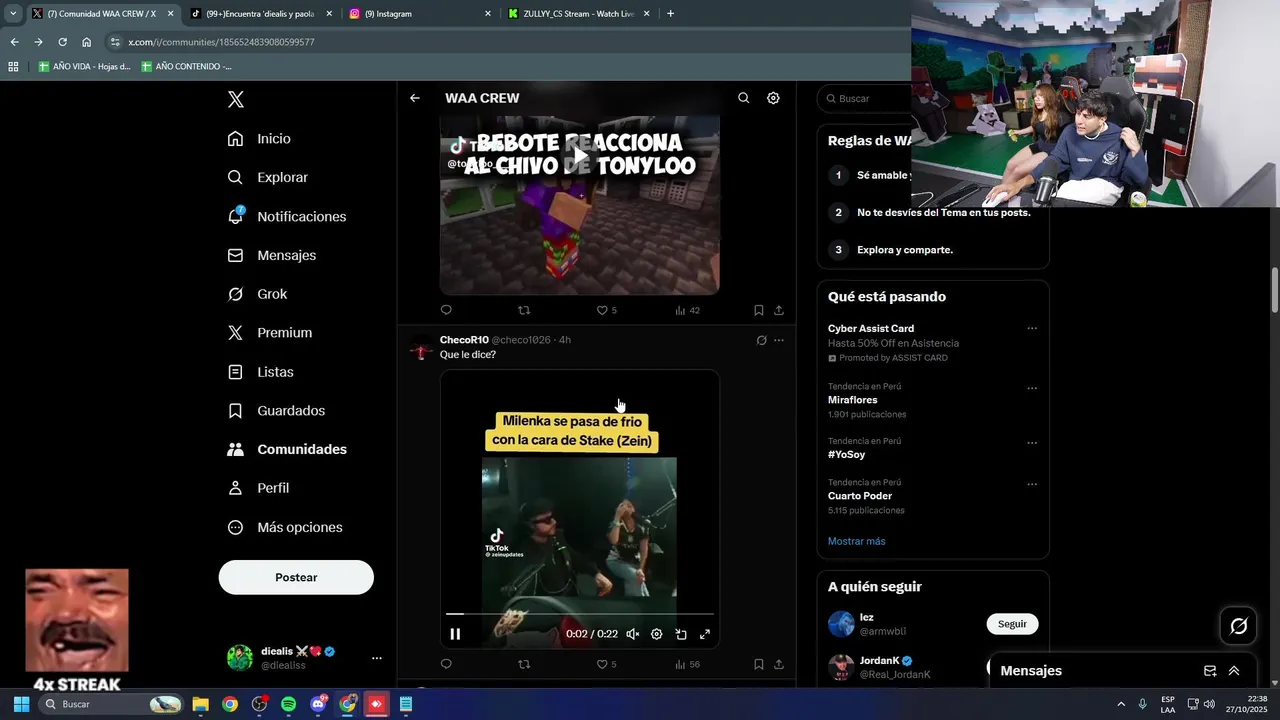Open options for #YoSoy trend
Image resolution: width=1280 pixels, height=720 pixels.
coord(1032,443)
